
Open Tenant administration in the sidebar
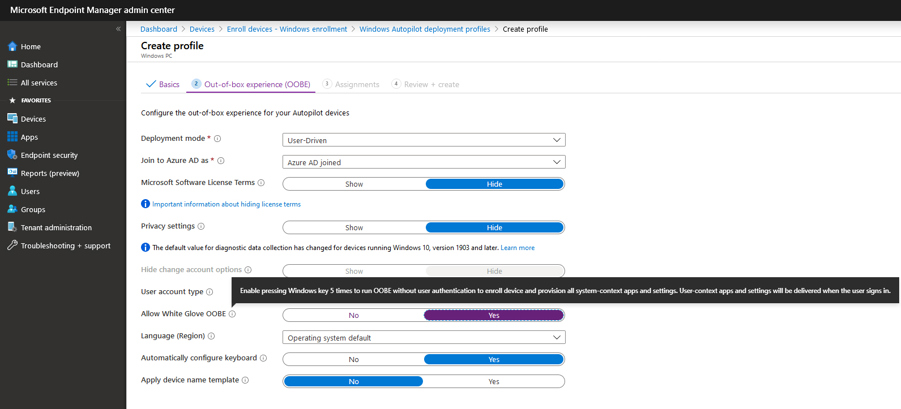pyautogui.click(x=56, y=227)
